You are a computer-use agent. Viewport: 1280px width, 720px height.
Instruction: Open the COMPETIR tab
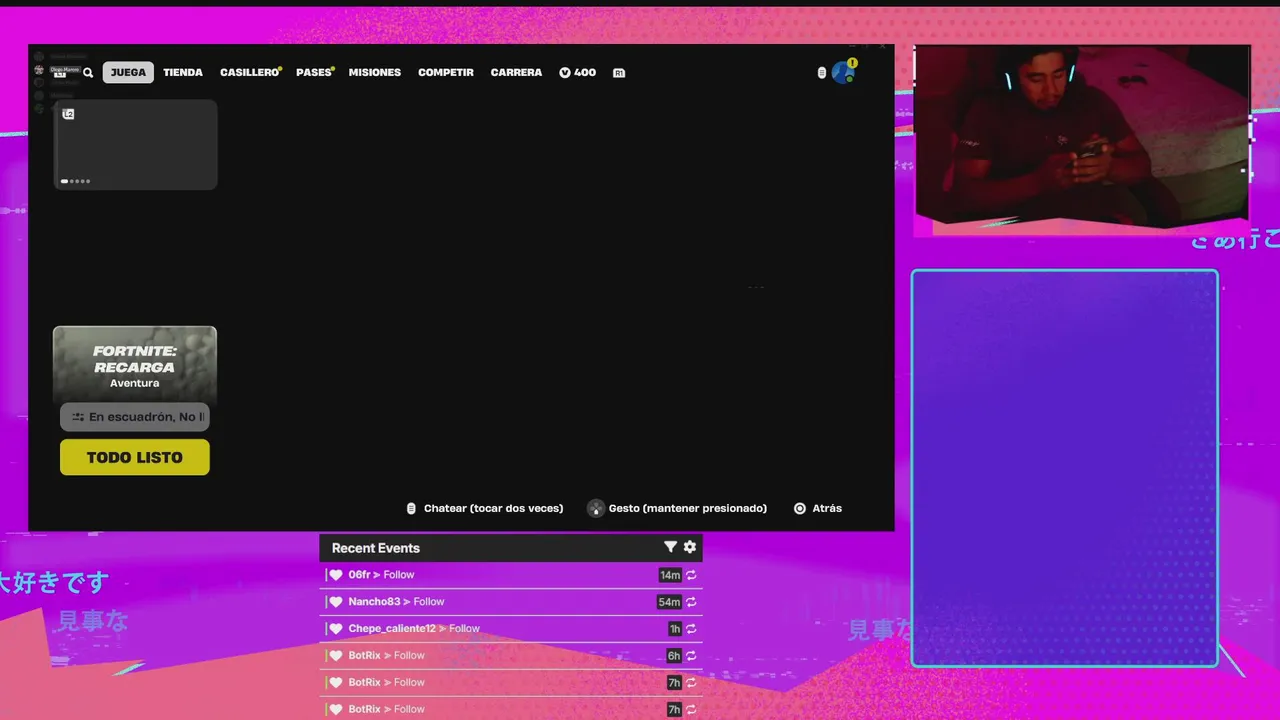tap(446, 72)
